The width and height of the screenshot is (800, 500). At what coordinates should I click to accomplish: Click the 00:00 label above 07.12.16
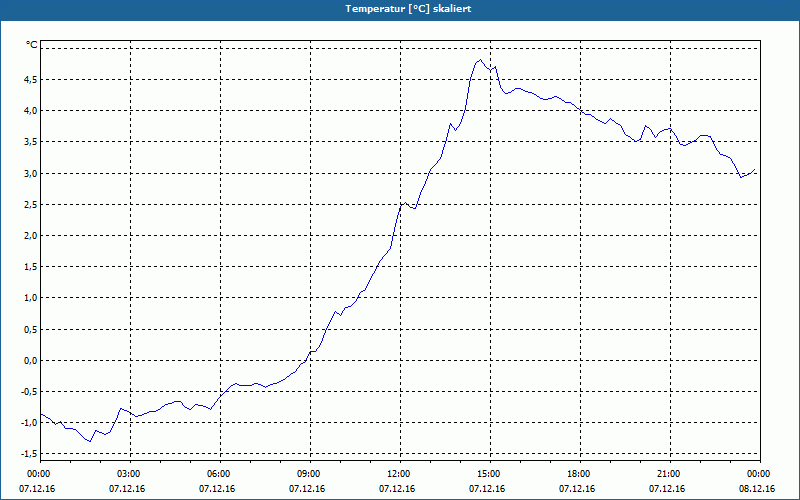pos(39,474)
